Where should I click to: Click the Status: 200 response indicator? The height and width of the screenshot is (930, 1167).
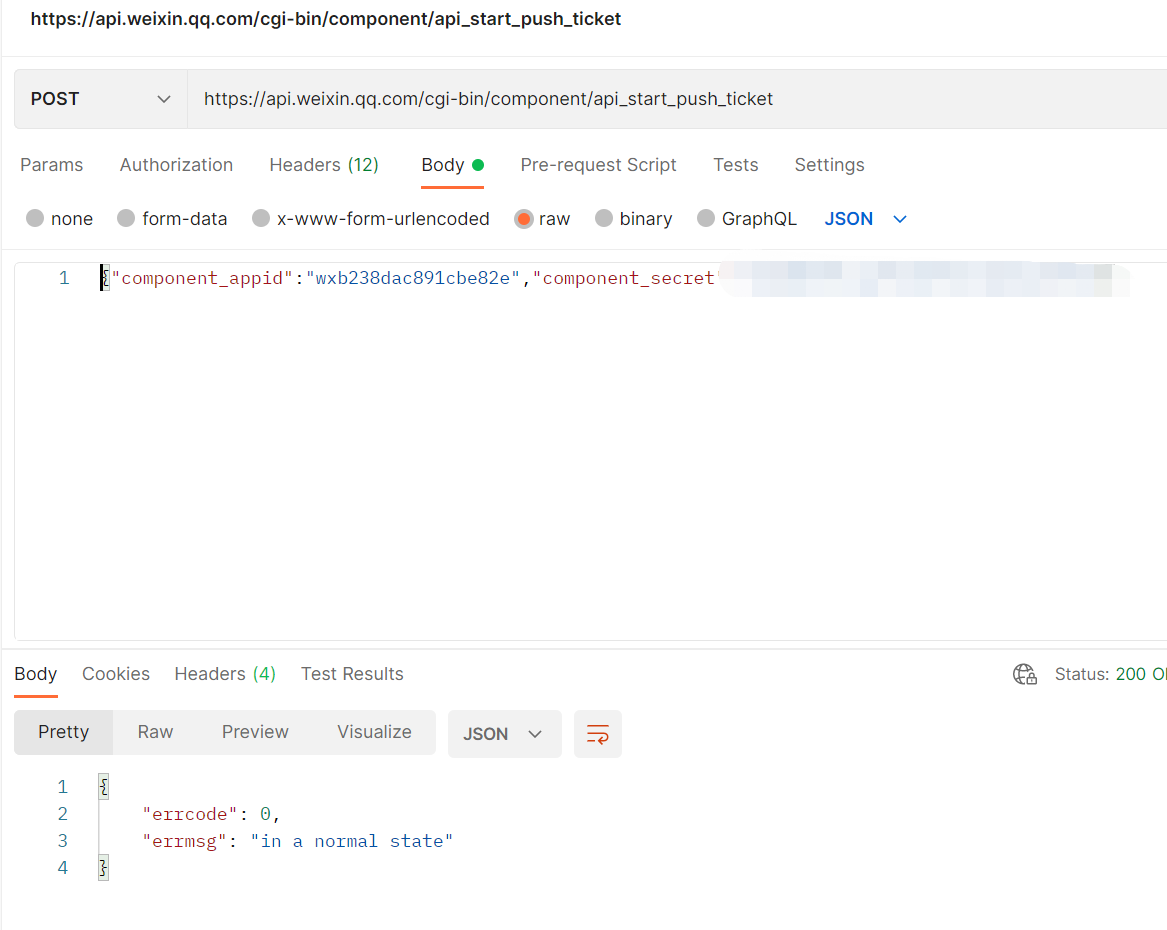1110,674
